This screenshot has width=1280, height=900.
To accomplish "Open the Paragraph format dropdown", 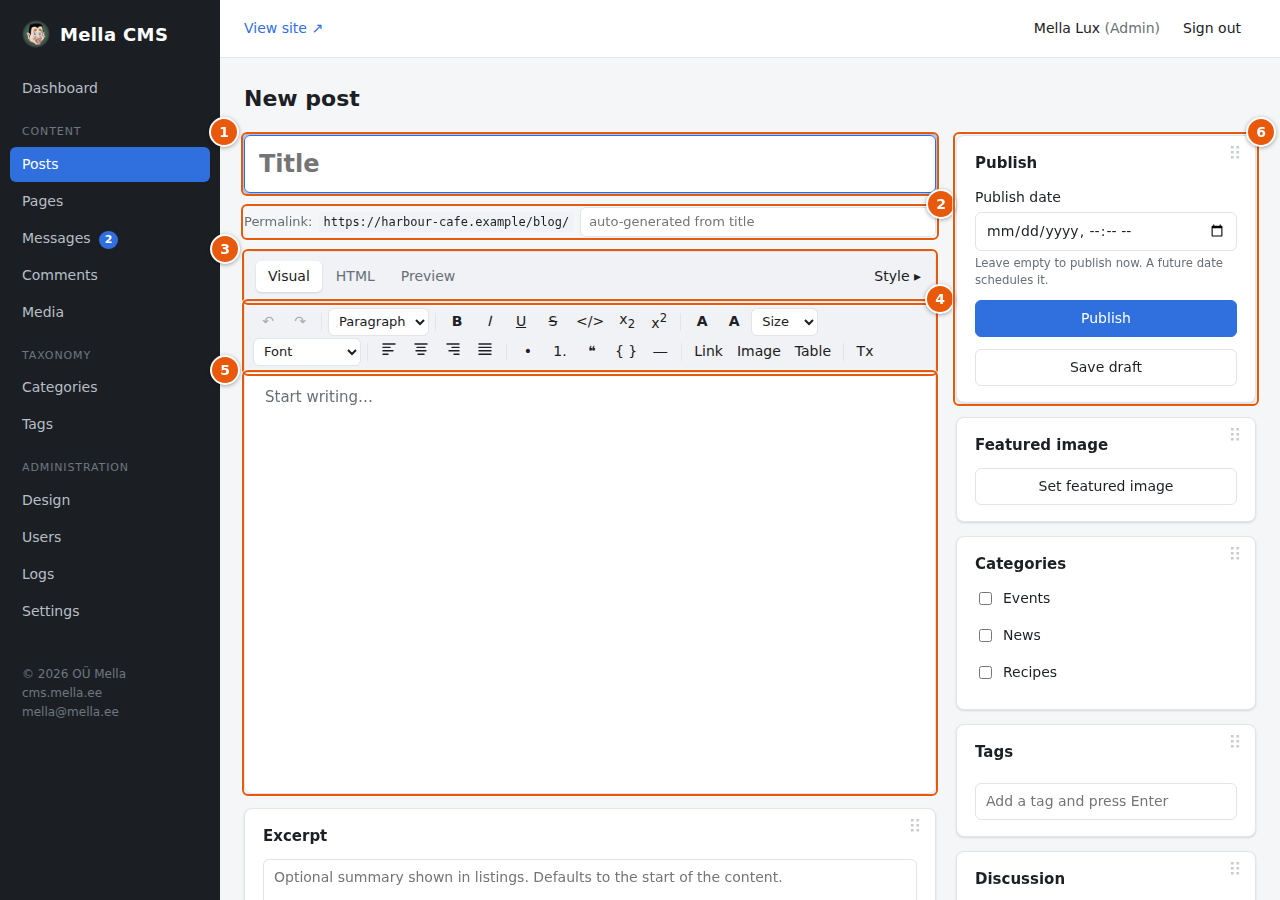I will pos(378,321).
